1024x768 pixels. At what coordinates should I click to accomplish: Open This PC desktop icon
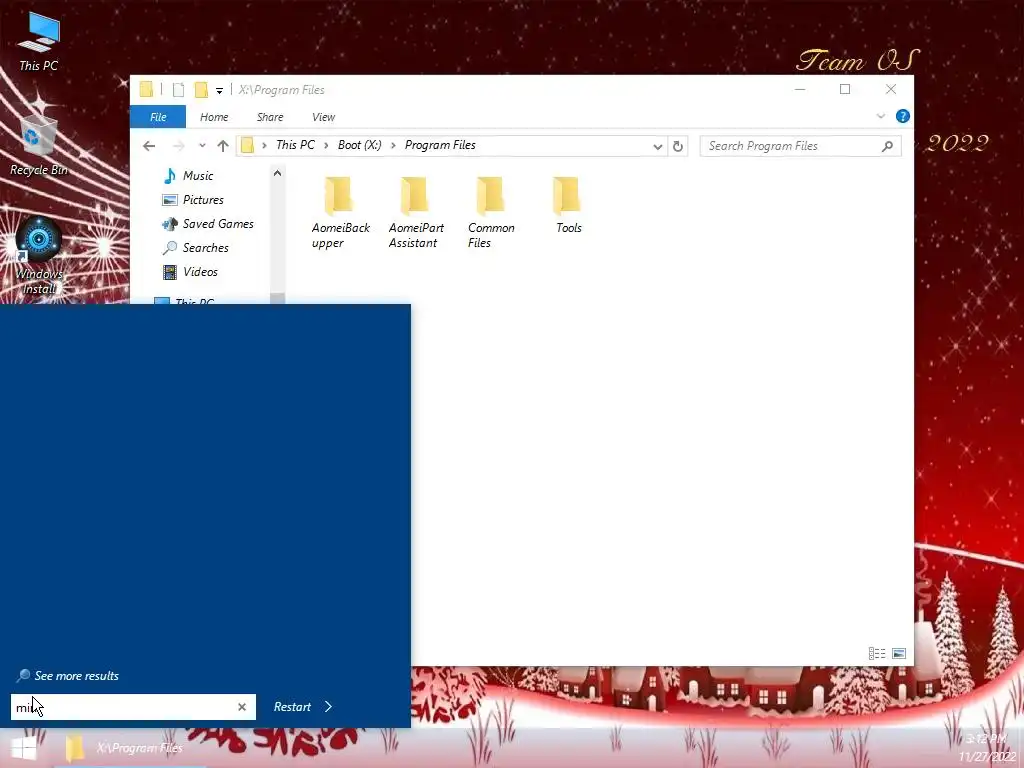click(x=39, y=40)
